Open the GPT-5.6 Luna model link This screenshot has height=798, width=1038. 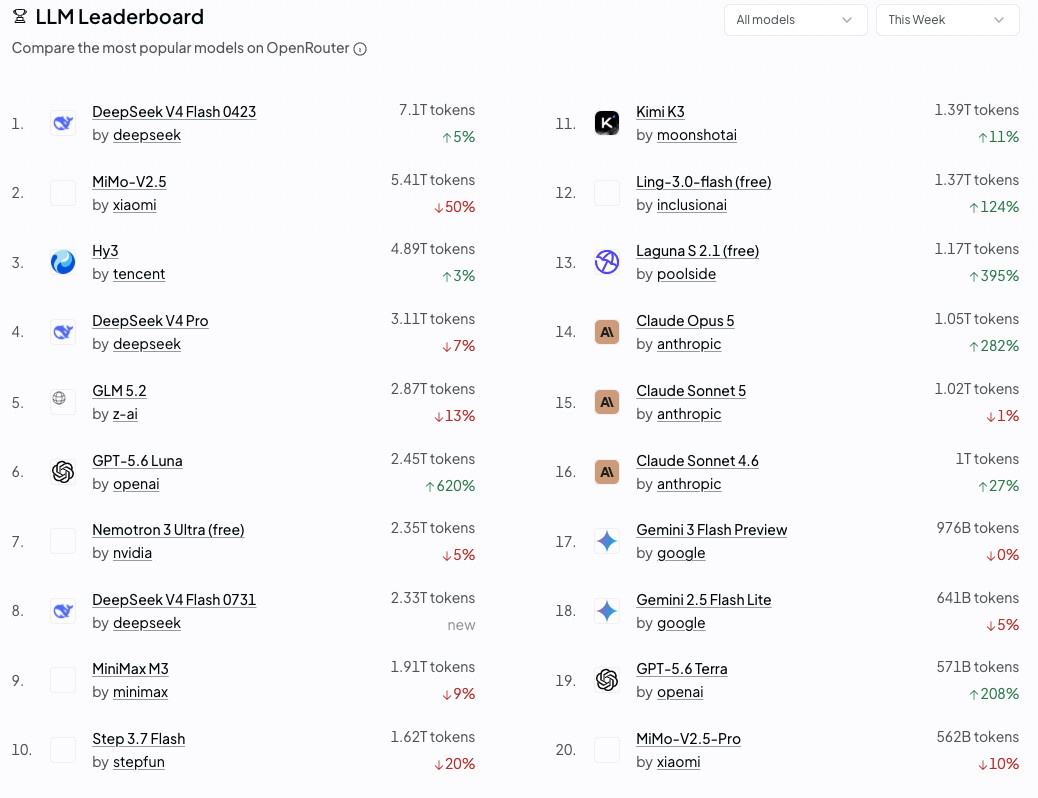click(x=137, y=461)
